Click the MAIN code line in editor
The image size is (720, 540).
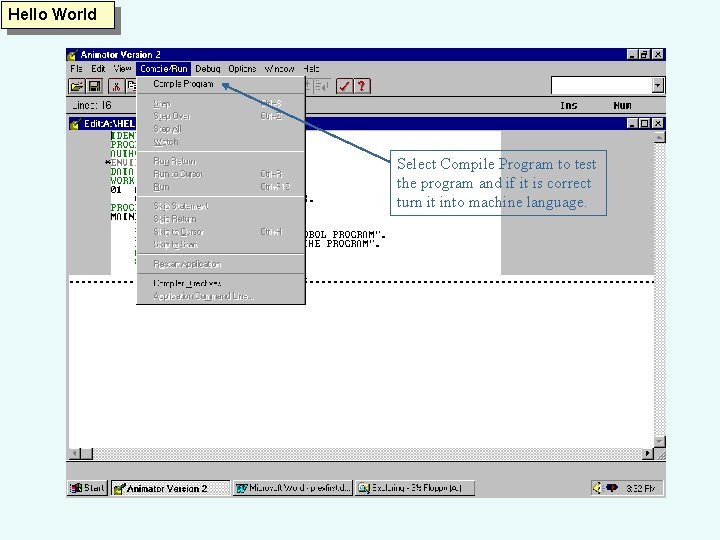coord(123,216)
